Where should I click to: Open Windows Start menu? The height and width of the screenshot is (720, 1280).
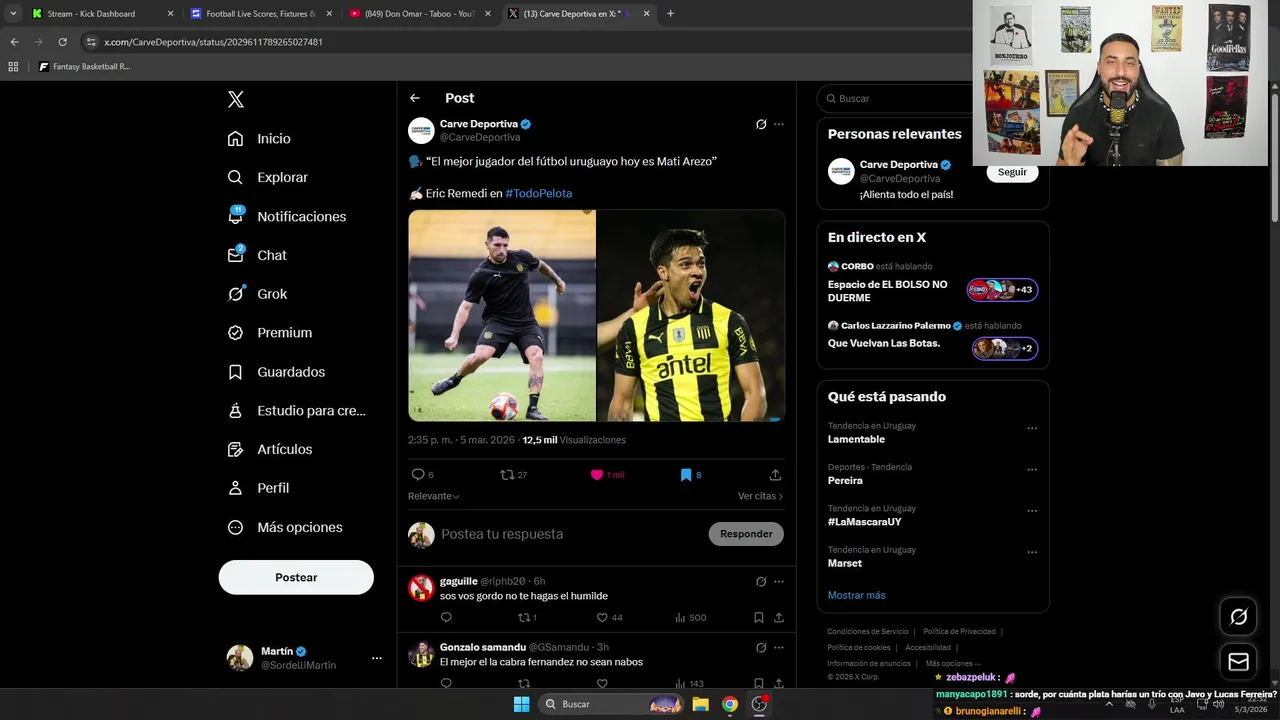(521, 704)
